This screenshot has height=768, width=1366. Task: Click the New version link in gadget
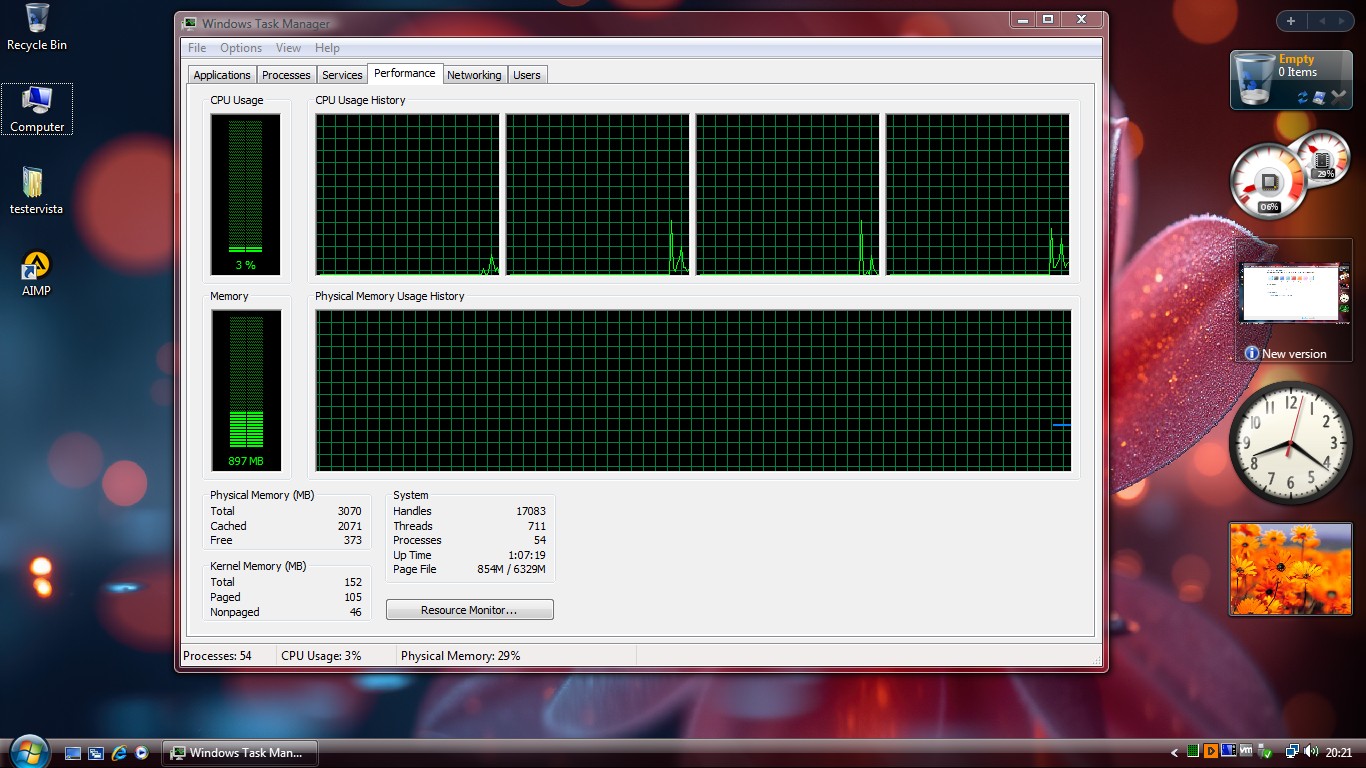pyautogui.click(x=1293, y=354)
